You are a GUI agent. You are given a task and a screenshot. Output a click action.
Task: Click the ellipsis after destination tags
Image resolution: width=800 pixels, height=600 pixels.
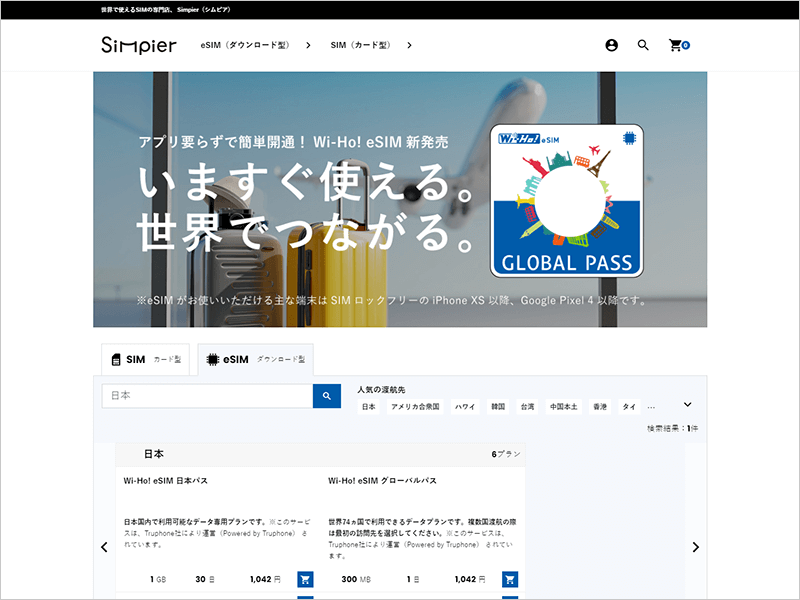651,407
